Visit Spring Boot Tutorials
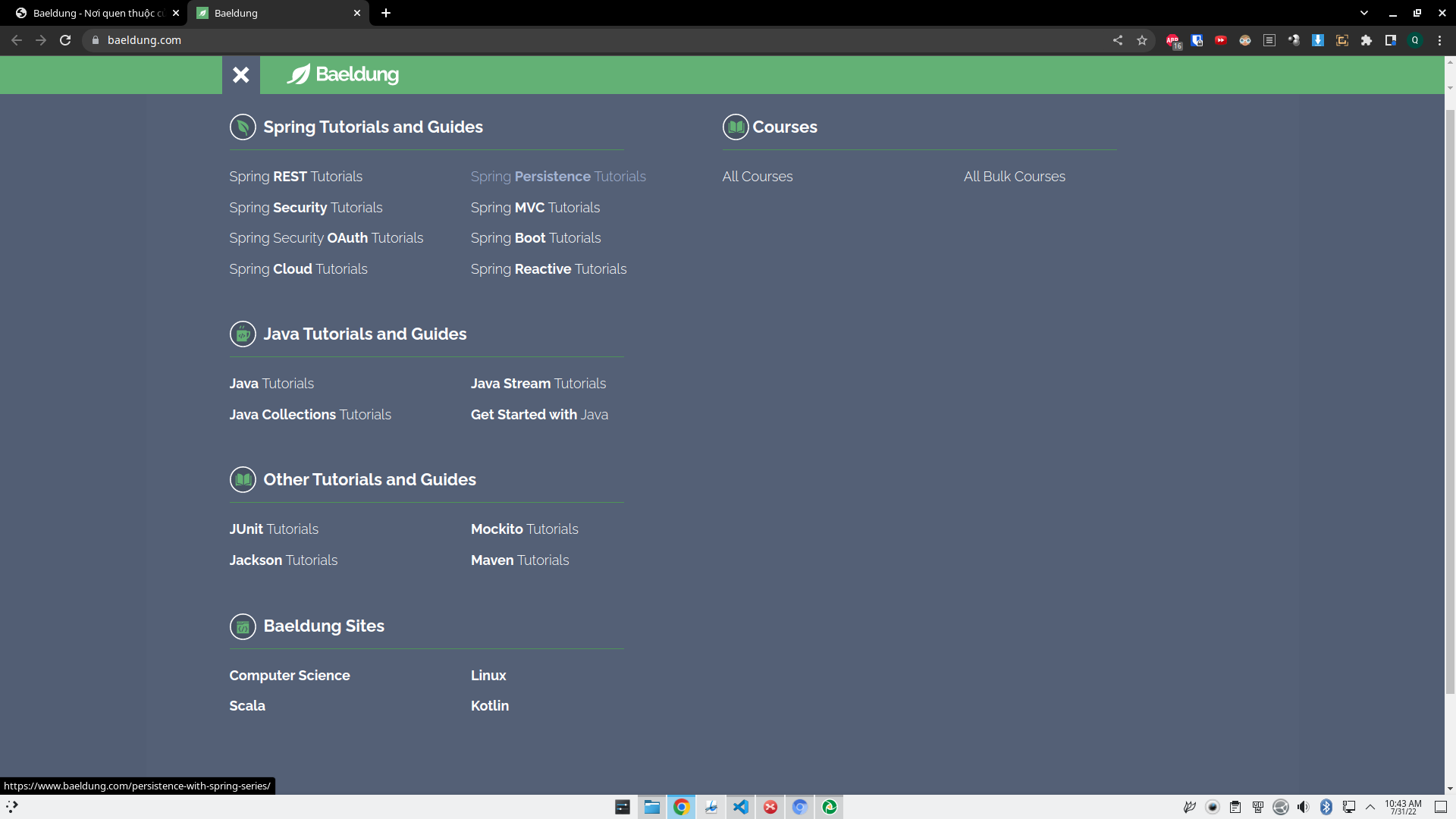Viewport: 1456px width, 819px height. (x=535, y=238)
